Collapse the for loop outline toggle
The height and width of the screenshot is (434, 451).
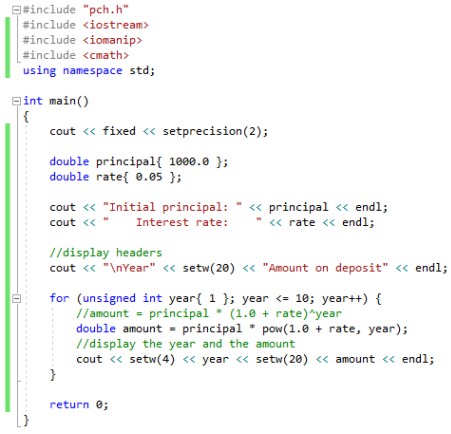pos(16,298)
